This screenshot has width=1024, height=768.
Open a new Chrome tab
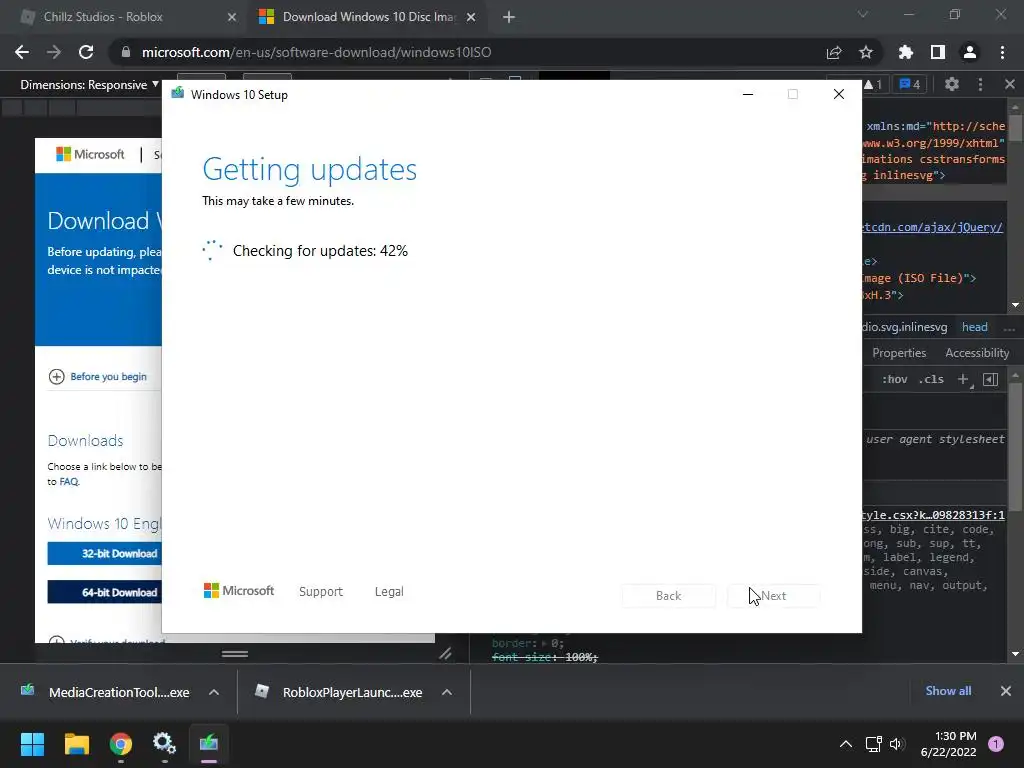[x=509, y=17]
